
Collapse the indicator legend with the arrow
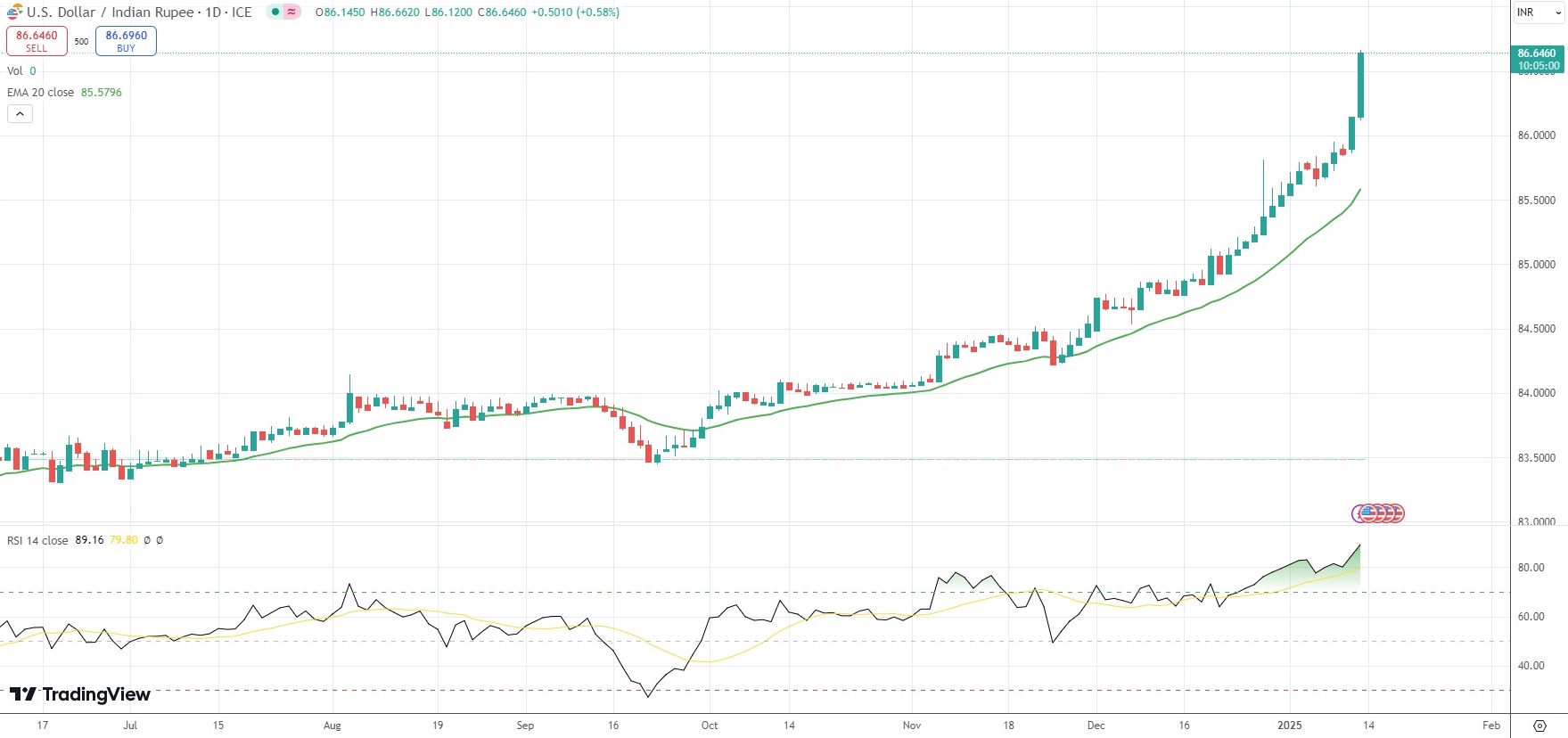click(x=20, y=114)
